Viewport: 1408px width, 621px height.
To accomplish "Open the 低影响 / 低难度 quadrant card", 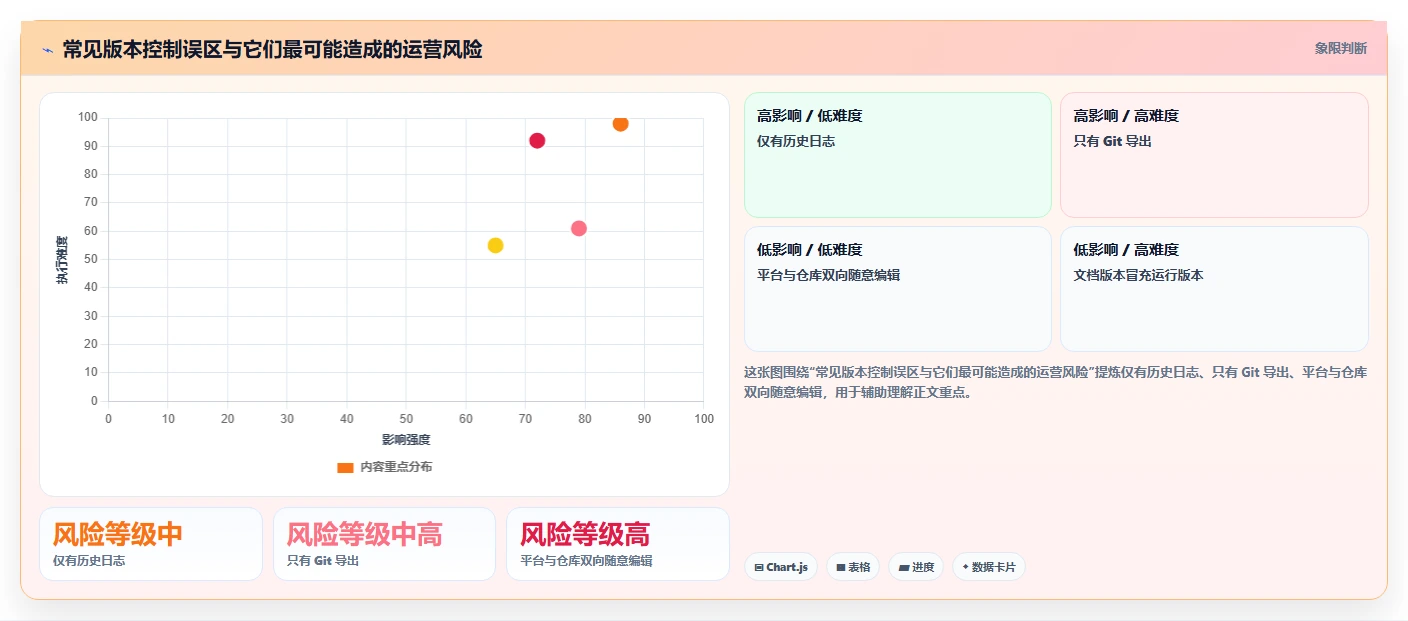I will [898, 289].
